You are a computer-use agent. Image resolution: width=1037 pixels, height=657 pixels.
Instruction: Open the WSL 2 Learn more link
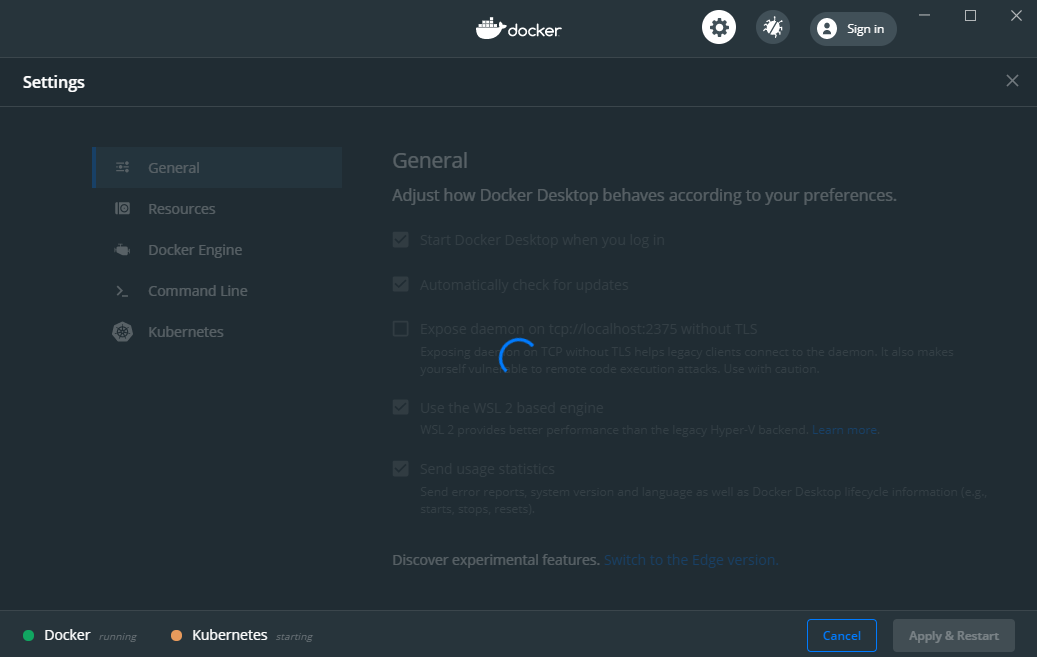[x=845, y=430]
